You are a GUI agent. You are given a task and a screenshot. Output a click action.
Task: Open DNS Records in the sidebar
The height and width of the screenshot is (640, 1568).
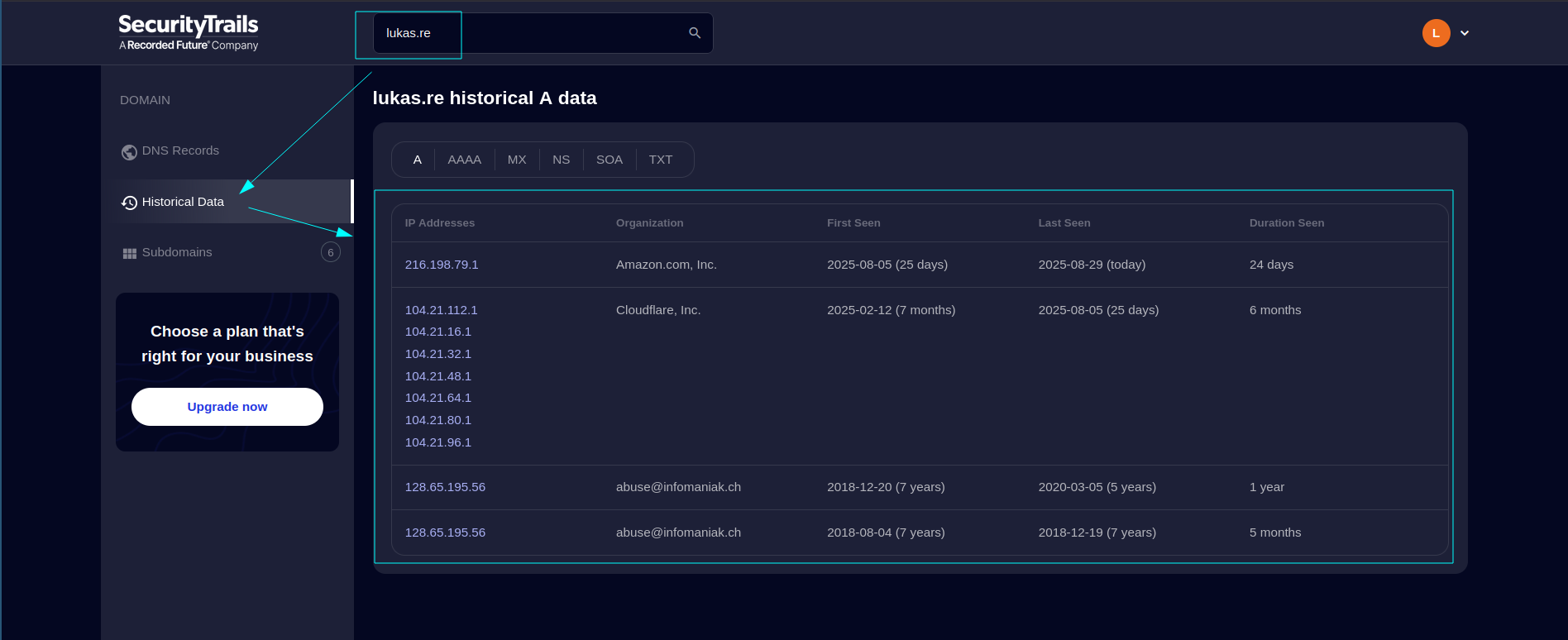tap(180, 150)
